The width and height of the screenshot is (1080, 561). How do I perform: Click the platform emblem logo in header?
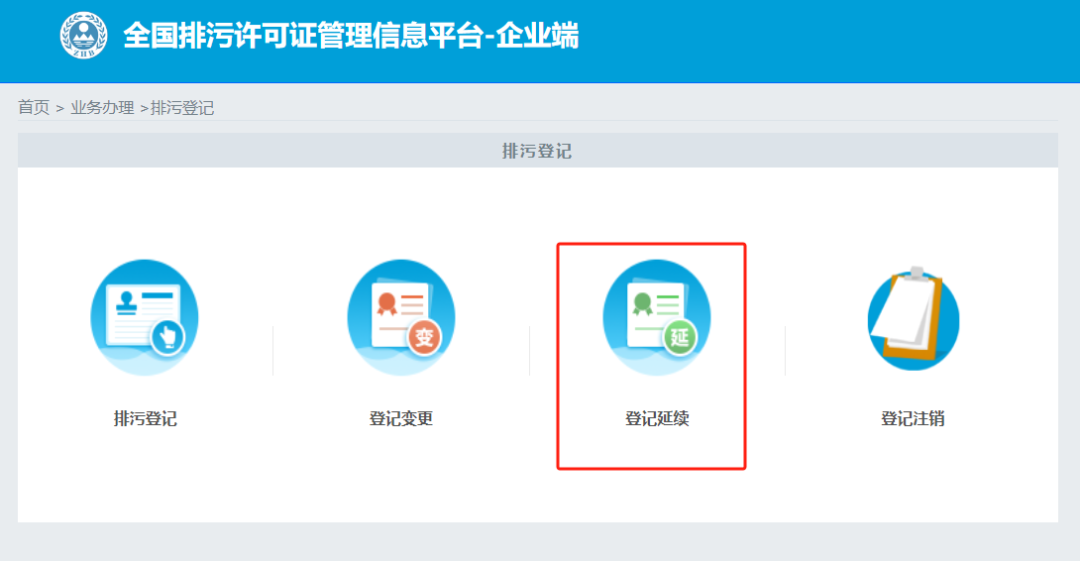coord(83,35)
